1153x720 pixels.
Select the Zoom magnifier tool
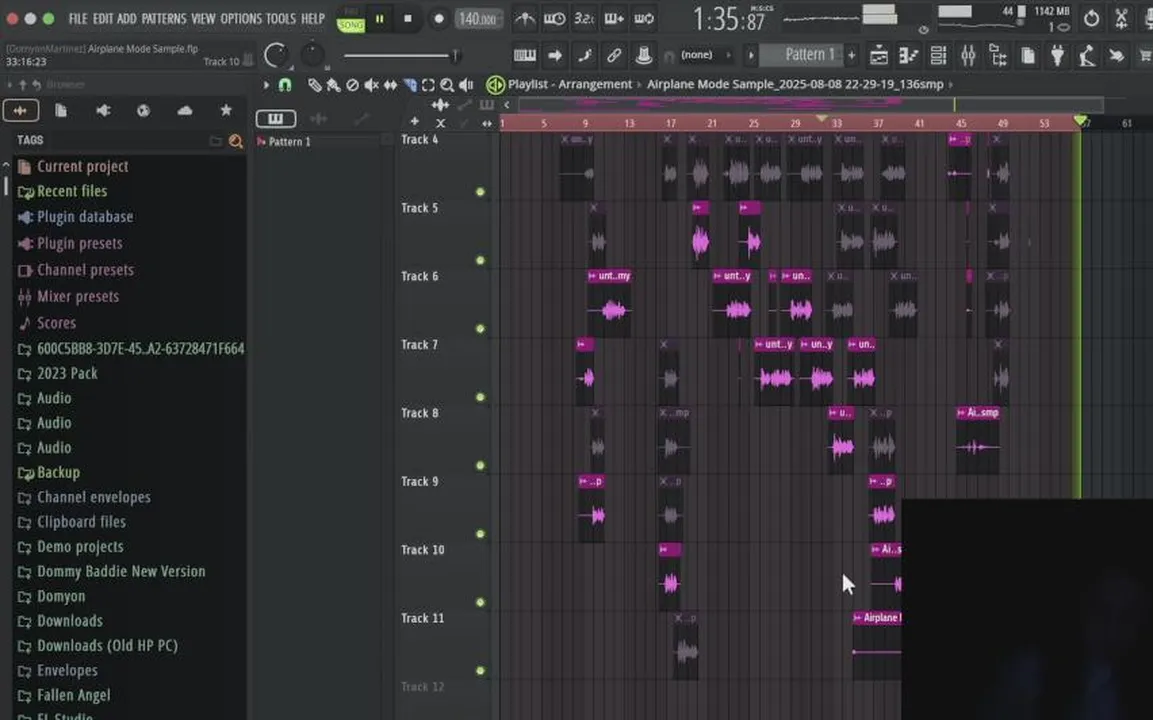pos(446,85)
